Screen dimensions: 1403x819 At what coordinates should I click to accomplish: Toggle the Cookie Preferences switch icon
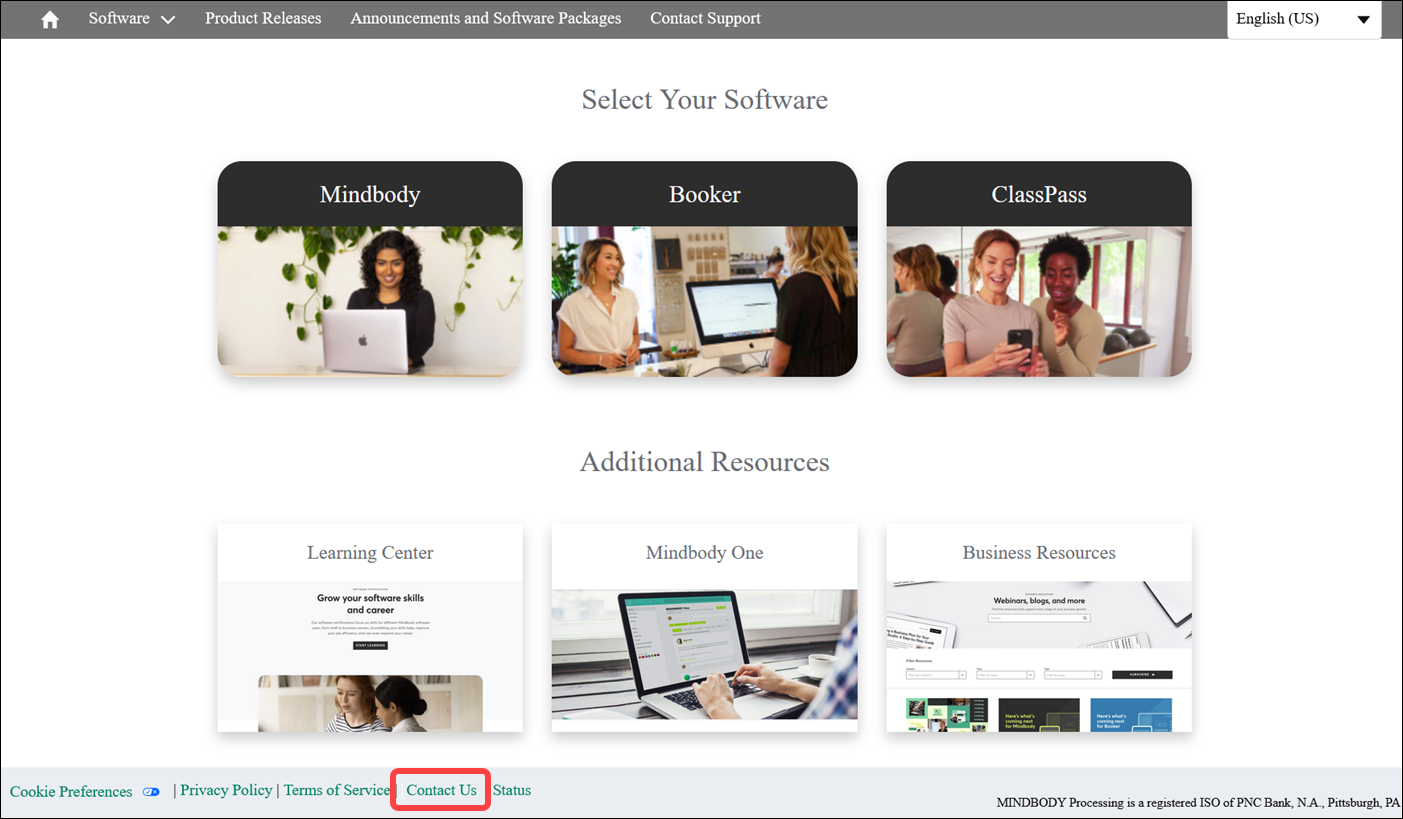pos(151,792)
